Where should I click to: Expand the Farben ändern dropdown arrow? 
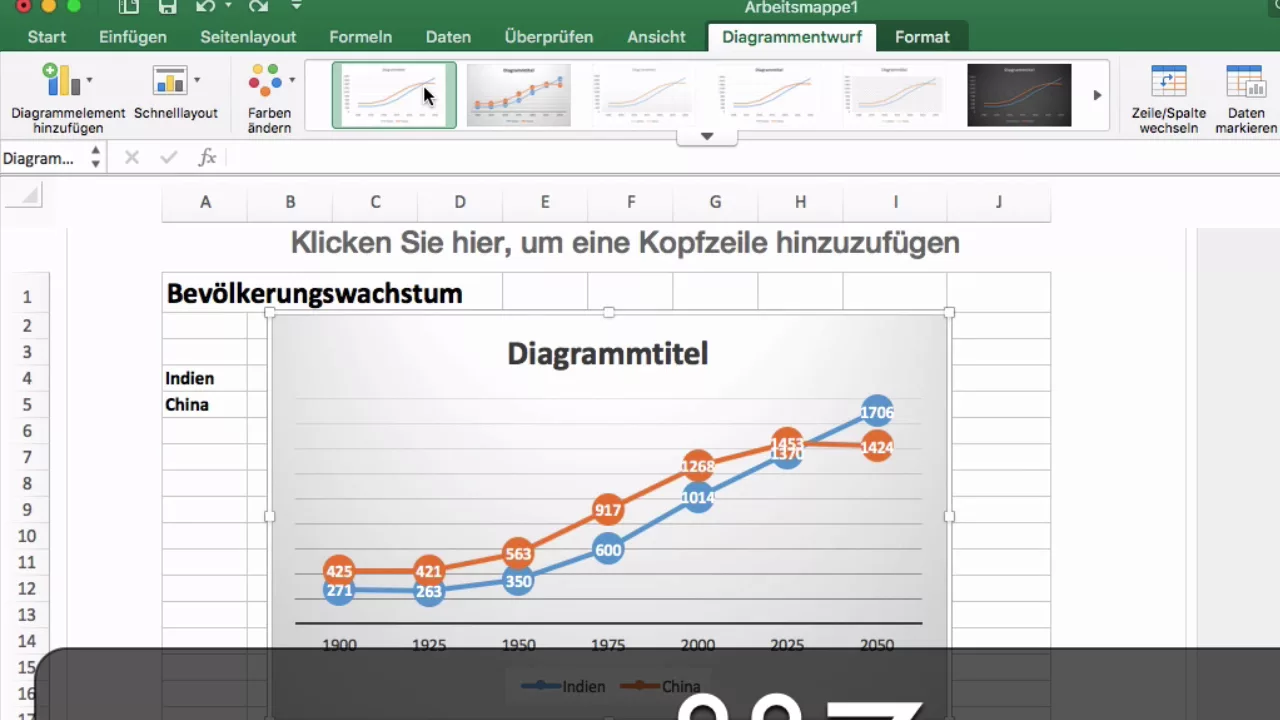point(292,80)
